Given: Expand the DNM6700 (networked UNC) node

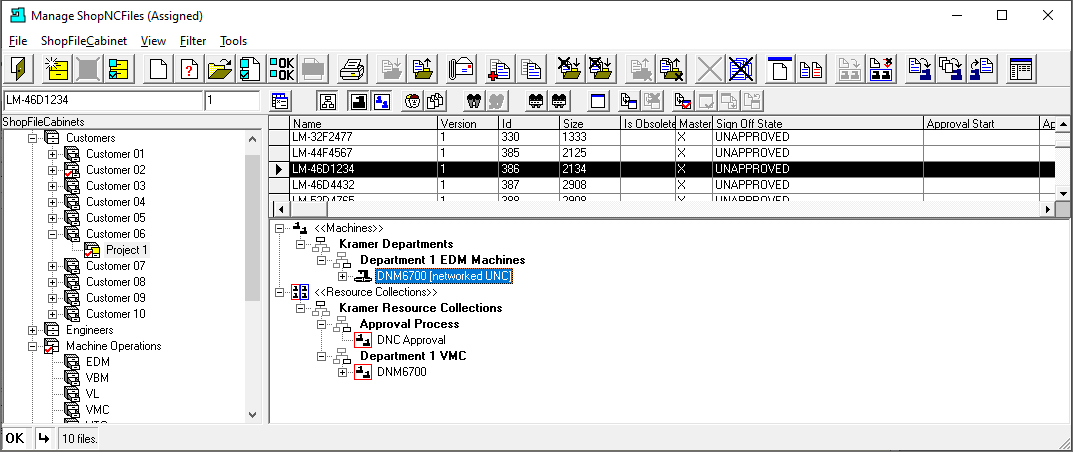Looking at the screenshot, I should click(343, 276).
